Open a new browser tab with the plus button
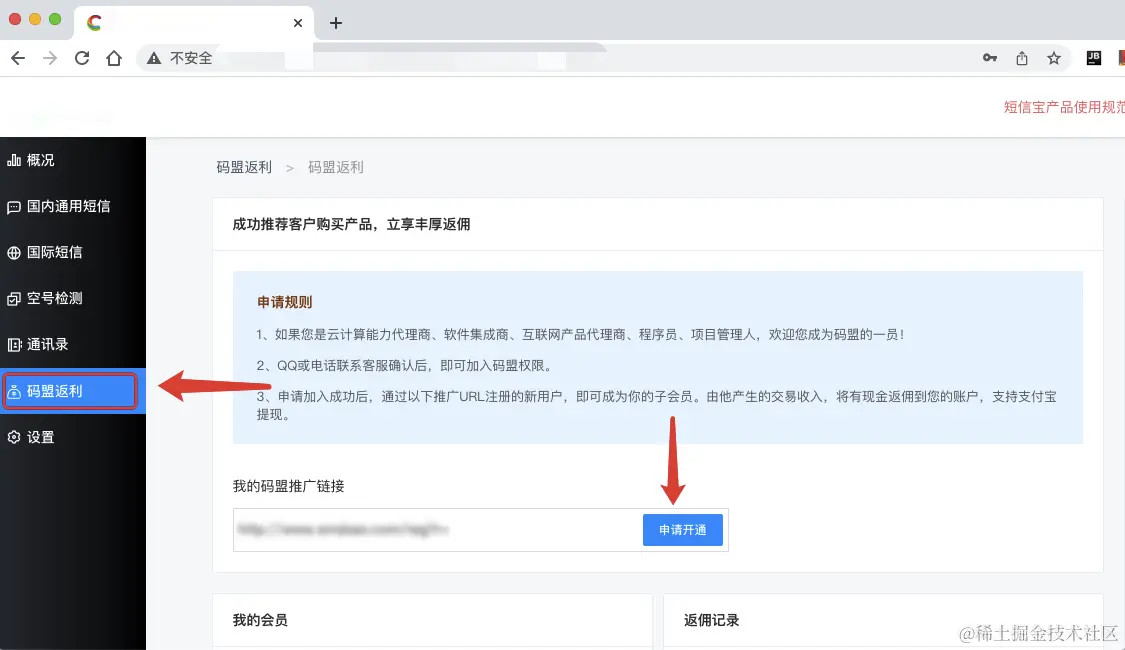The width and height of the screenshot is (1125, 650). 336,22
